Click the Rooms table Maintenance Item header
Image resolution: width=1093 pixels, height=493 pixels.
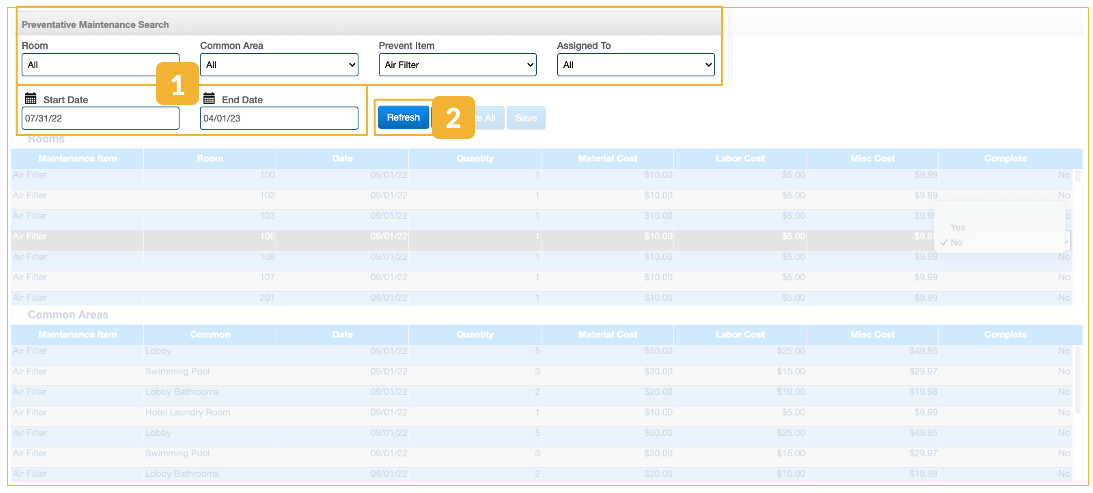77,159
